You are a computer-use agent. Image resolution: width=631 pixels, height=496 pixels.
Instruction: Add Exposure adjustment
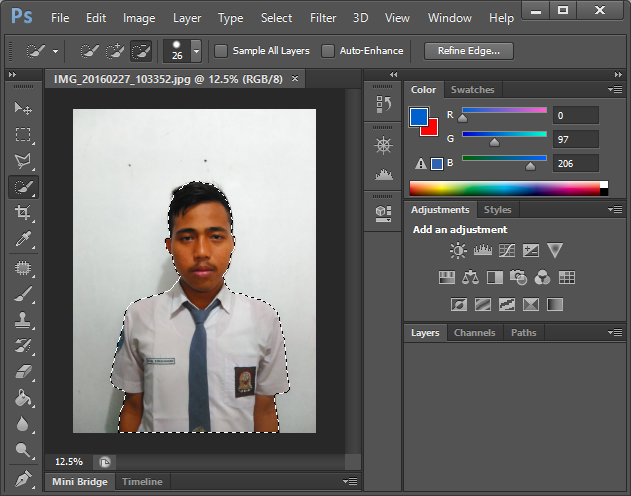tap(531, 251)
